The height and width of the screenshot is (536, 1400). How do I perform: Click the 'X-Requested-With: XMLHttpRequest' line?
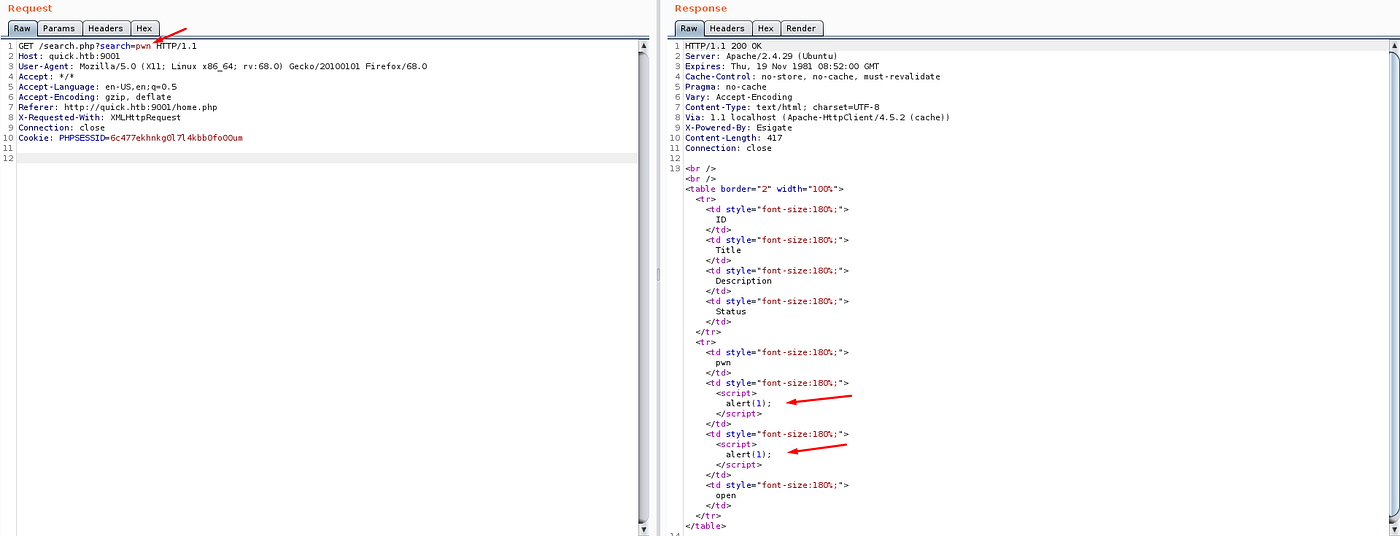[99, 117]
